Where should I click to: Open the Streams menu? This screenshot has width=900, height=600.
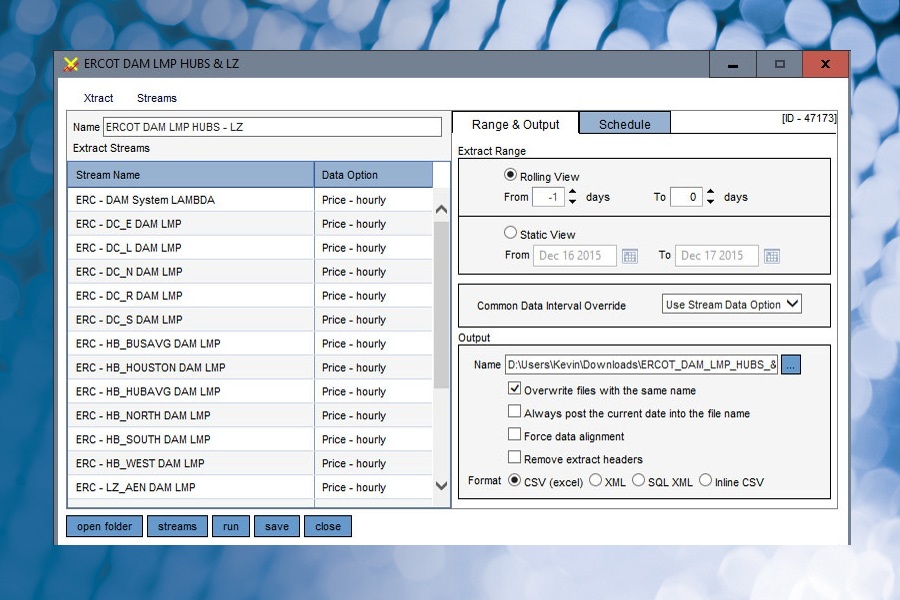point(157,98)
